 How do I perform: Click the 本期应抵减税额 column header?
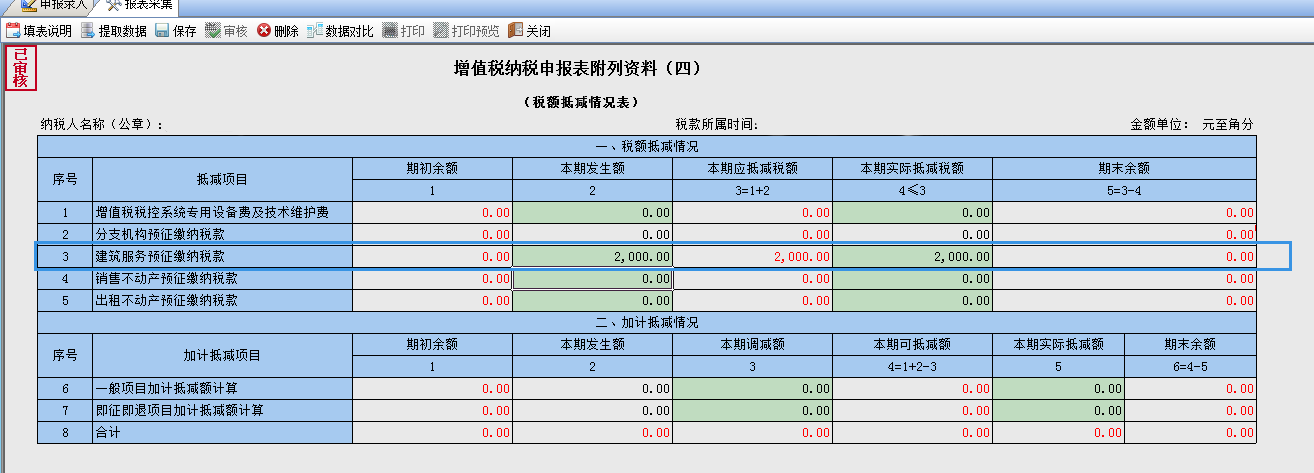[752, 168]
